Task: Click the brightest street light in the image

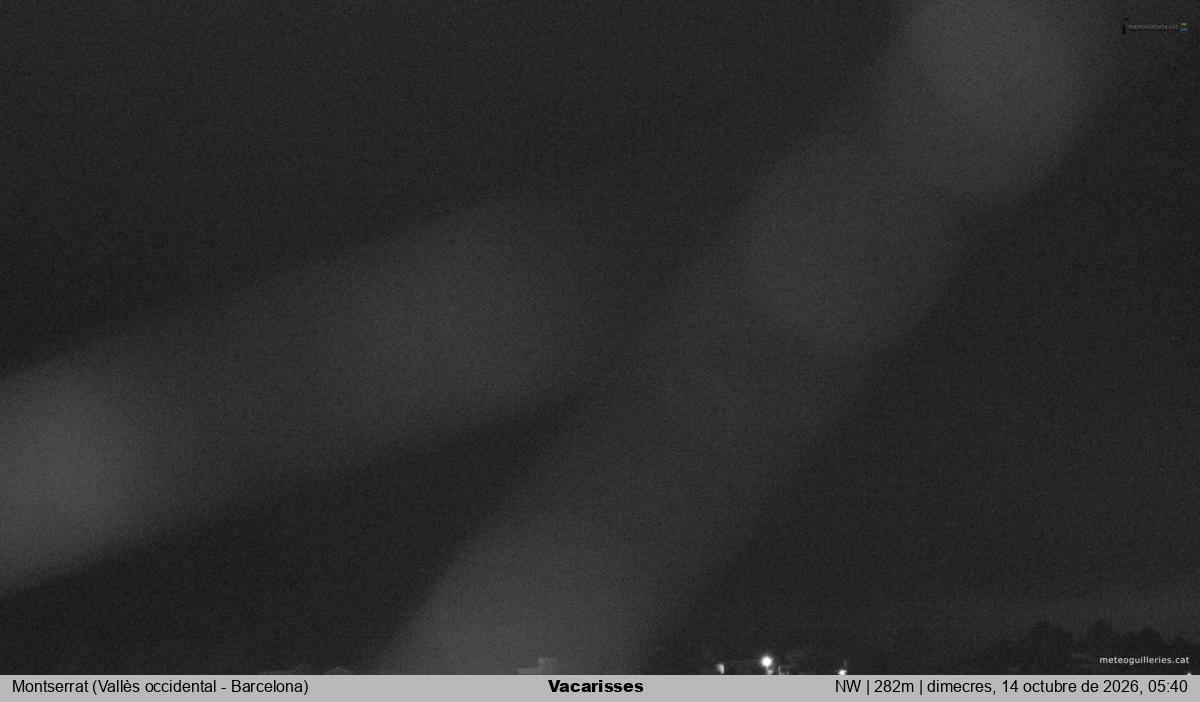Action: click(767, 662)
